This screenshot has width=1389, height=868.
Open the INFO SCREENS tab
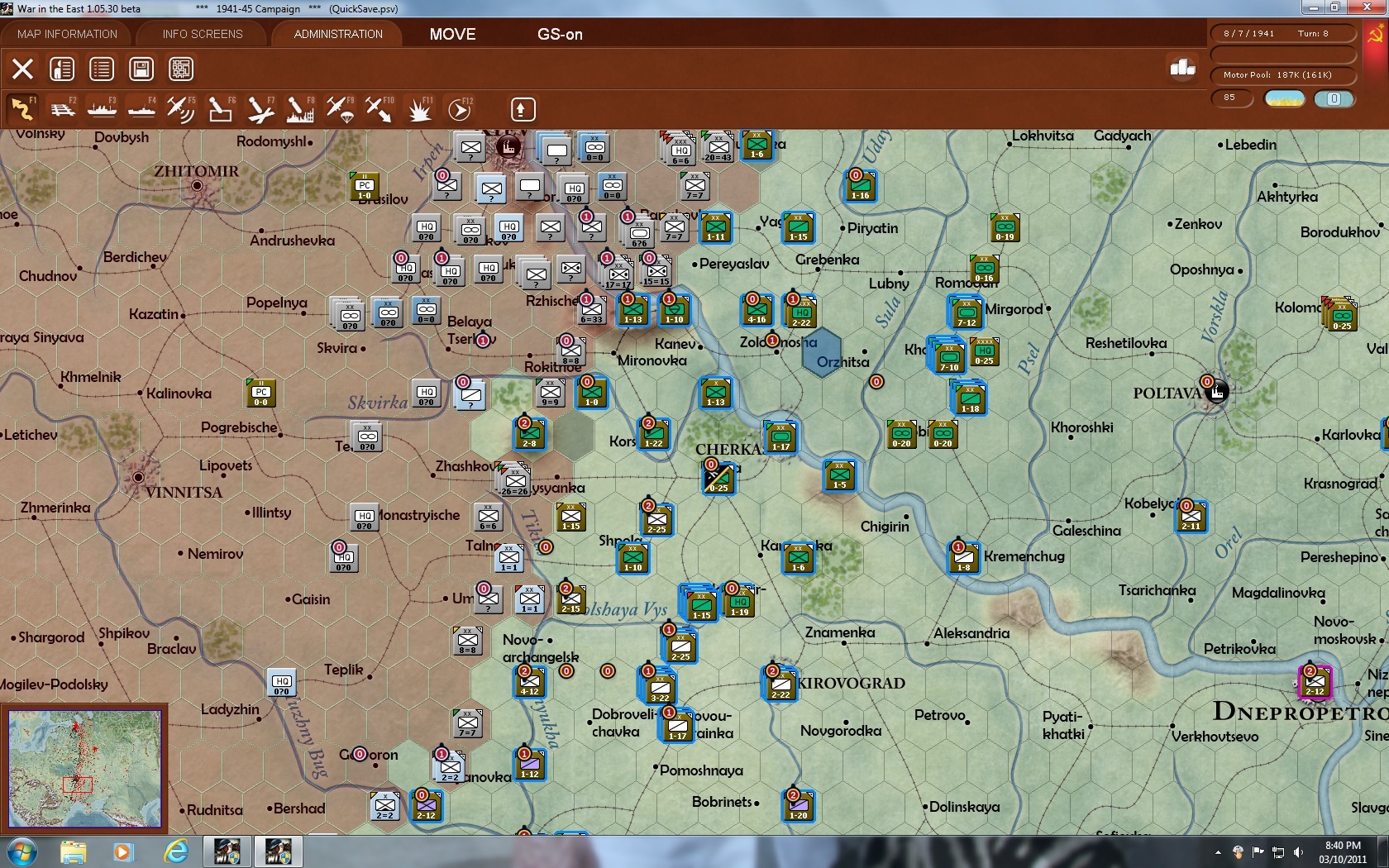[203, 34]
